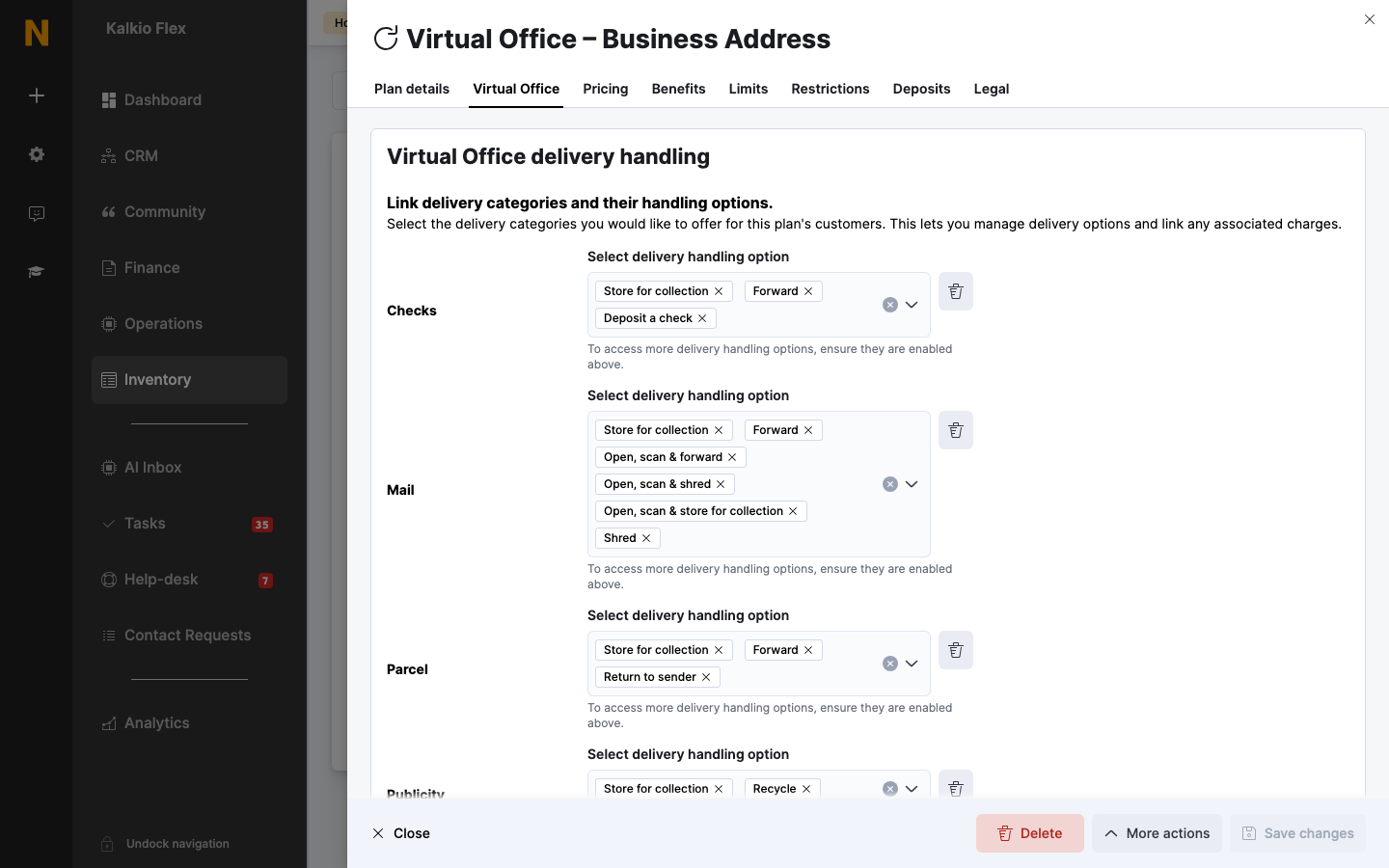Click Undock navigation
1389x868 pixels.
click(x=166, y=844)
